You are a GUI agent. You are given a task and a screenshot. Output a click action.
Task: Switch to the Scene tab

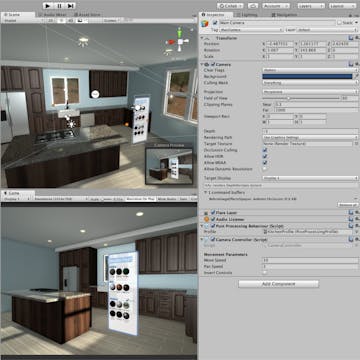point(18,15)
